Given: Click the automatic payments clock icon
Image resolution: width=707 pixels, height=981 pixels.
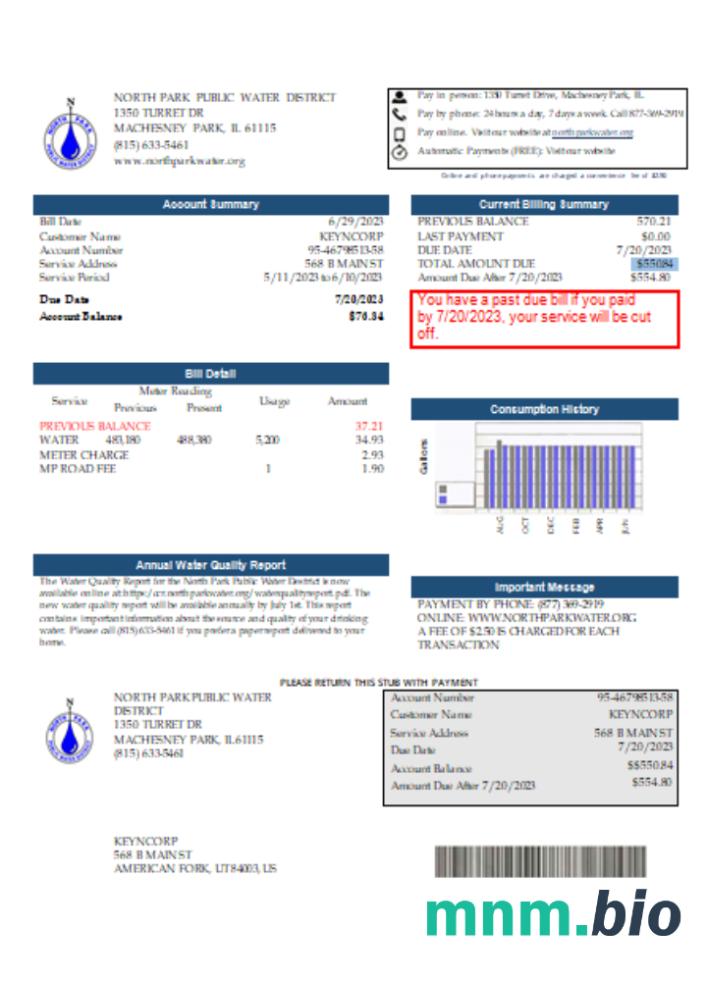Looking at the screenshot, I should (x=400, y=153).
